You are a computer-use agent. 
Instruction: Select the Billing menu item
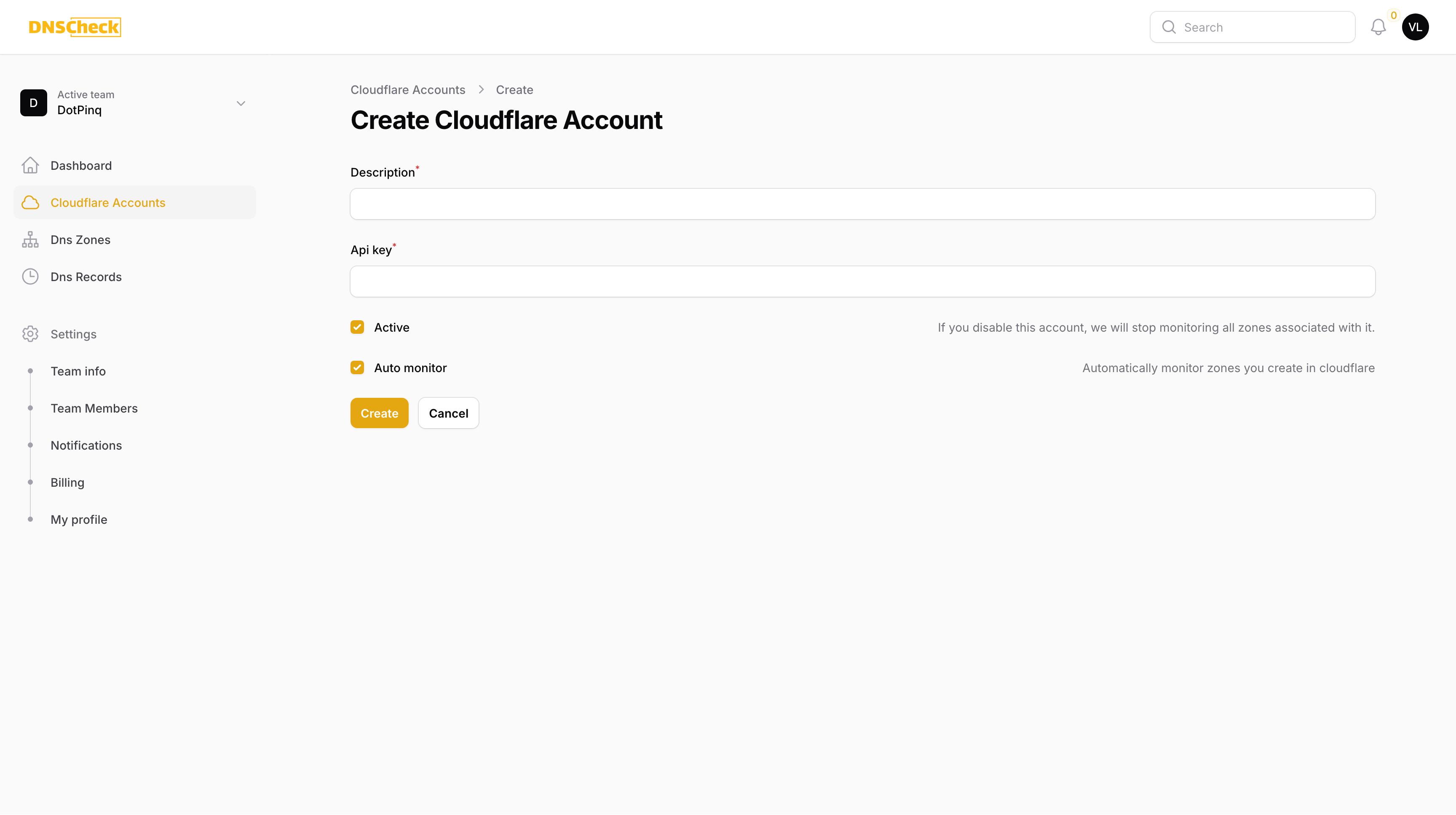click(67, 482)
